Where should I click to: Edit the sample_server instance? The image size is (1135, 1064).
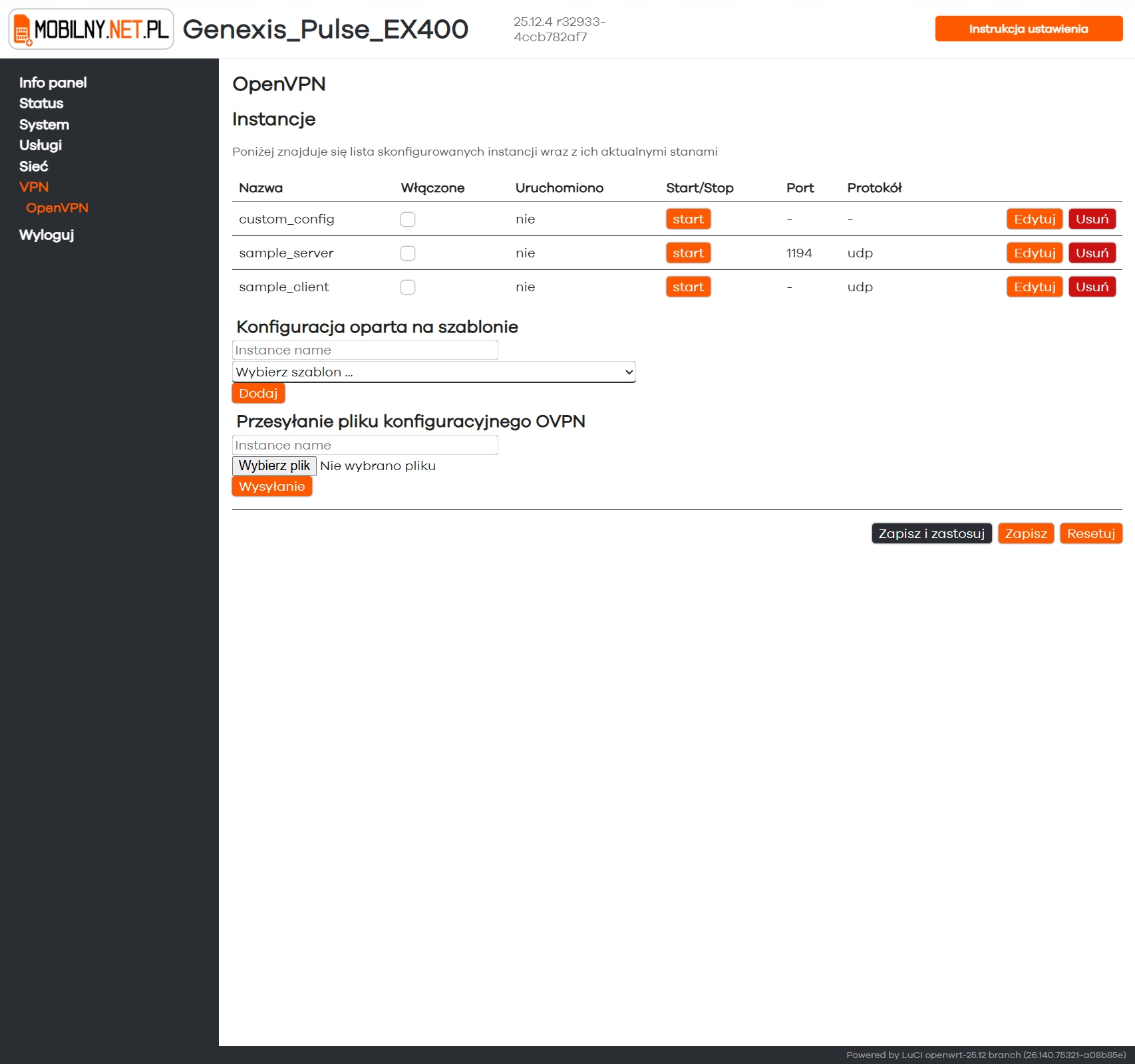[x=1035, y=253]
